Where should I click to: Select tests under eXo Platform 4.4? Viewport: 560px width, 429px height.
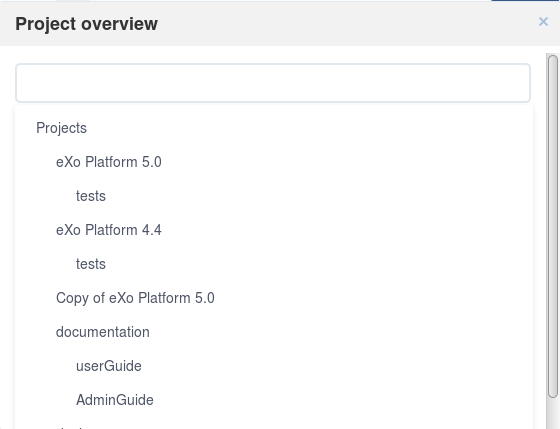[91, 264]
